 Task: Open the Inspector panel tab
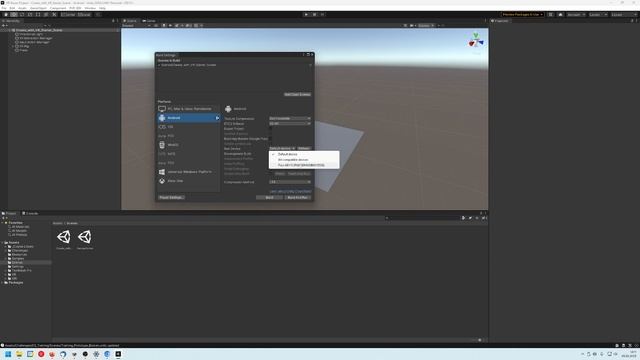click(500, 21)
